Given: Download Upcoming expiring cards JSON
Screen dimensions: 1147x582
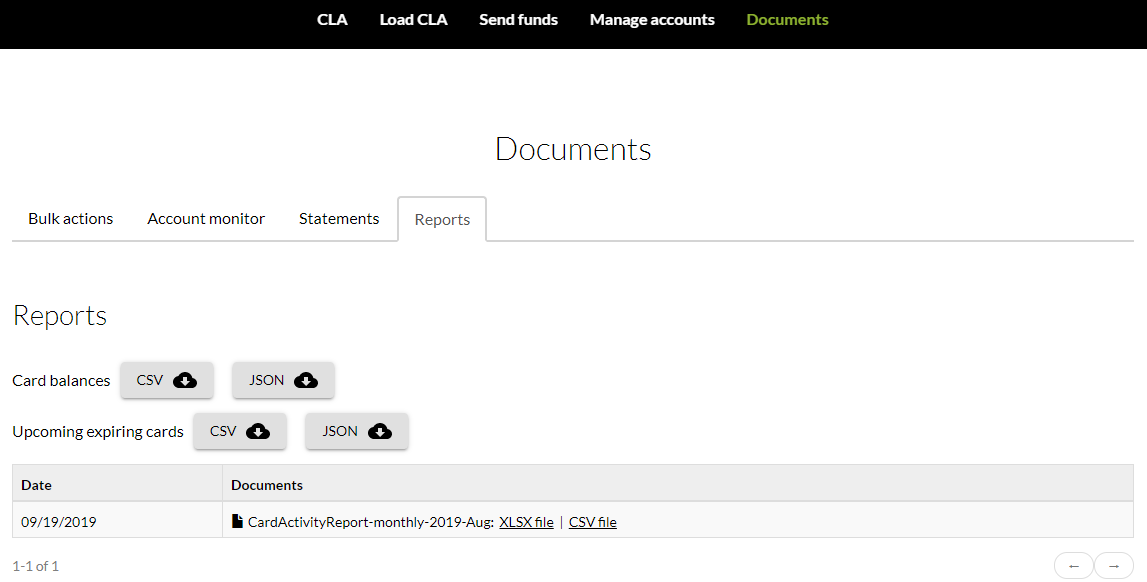Looking at the screenshot, I should [x=357, y=431].
